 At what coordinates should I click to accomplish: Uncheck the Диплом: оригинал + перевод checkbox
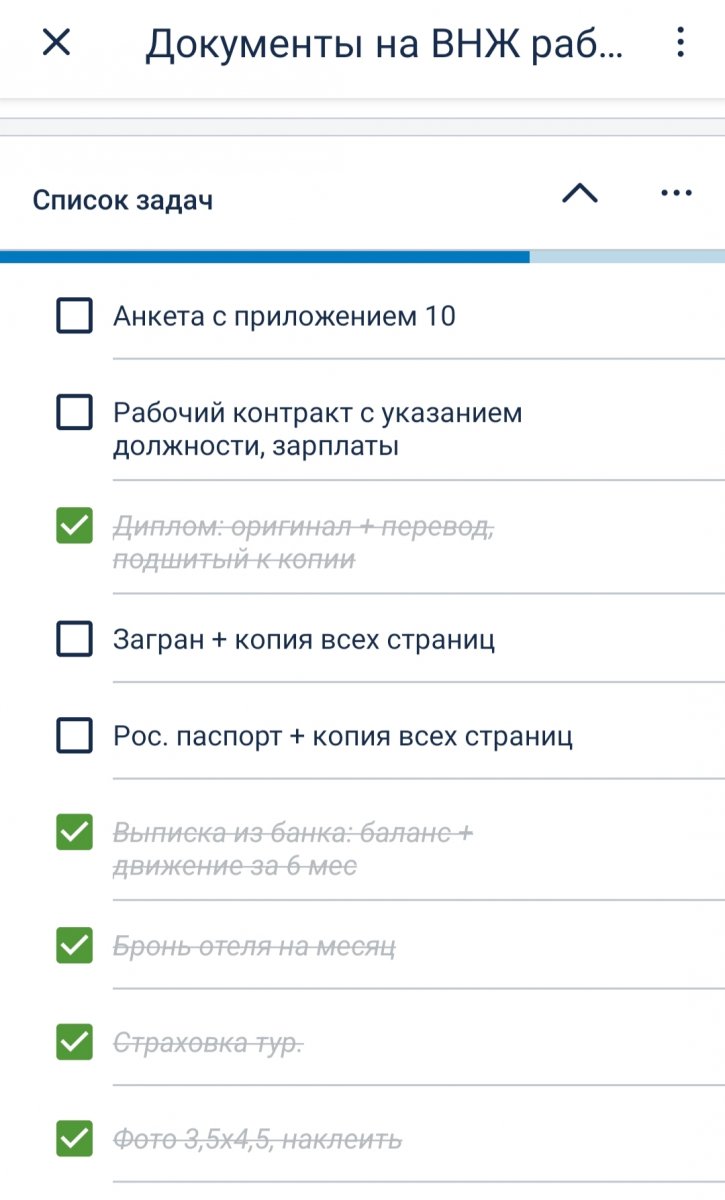tap(74, 526)
